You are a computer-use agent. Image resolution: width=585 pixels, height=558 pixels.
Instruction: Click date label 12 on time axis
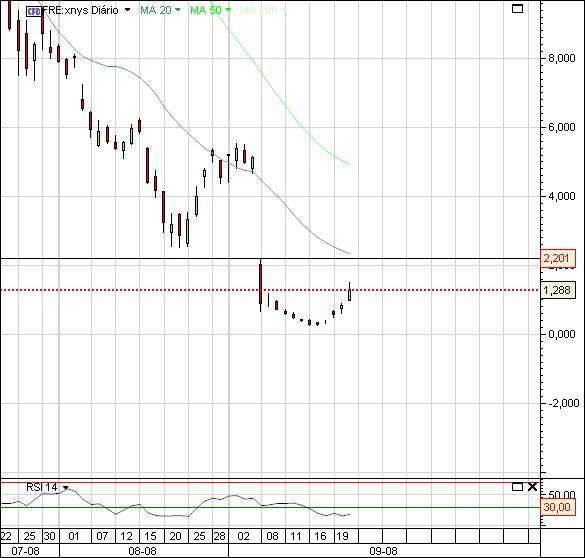[x=126, y=536]
